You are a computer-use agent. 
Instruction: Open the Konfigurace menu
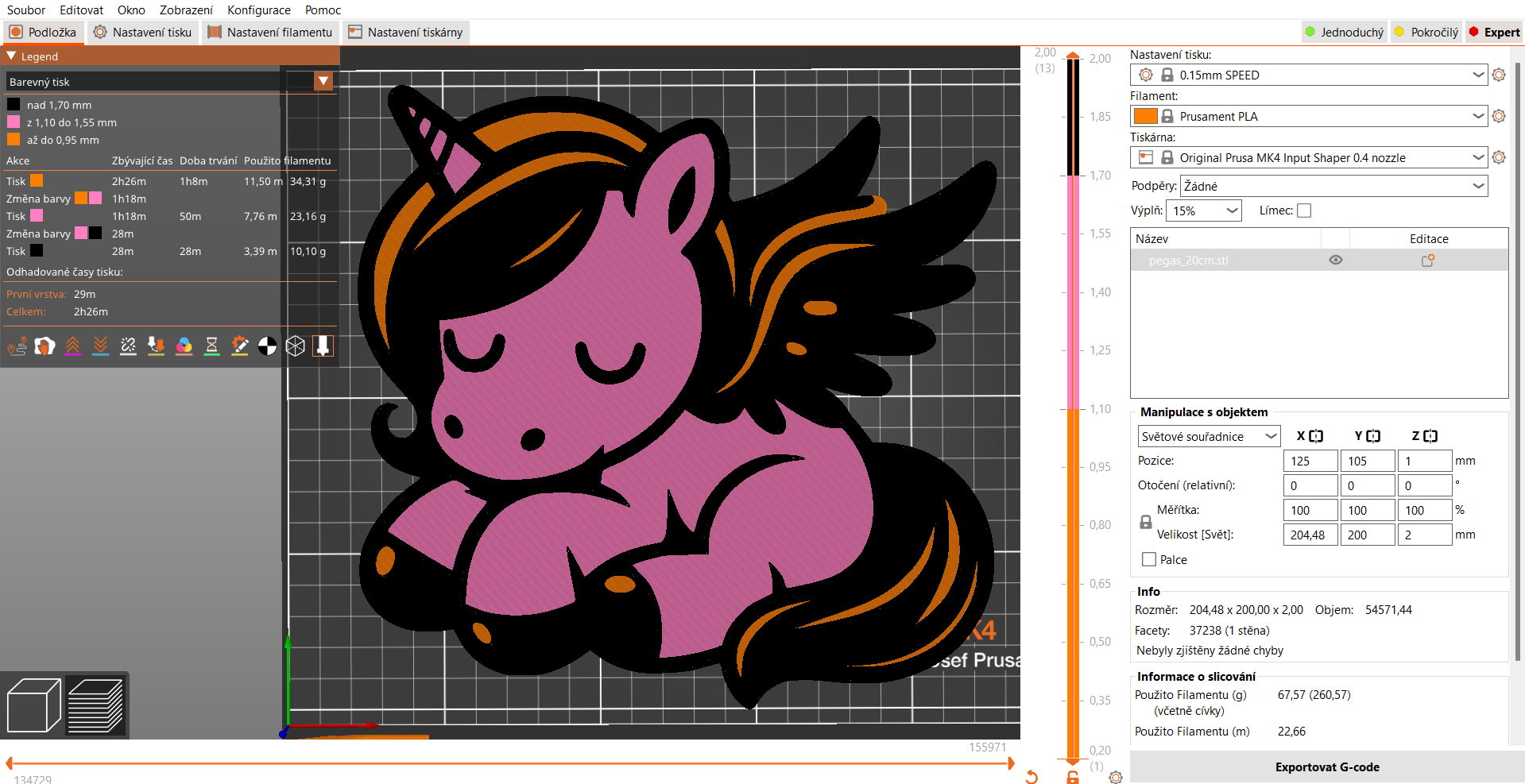(259, 10)
